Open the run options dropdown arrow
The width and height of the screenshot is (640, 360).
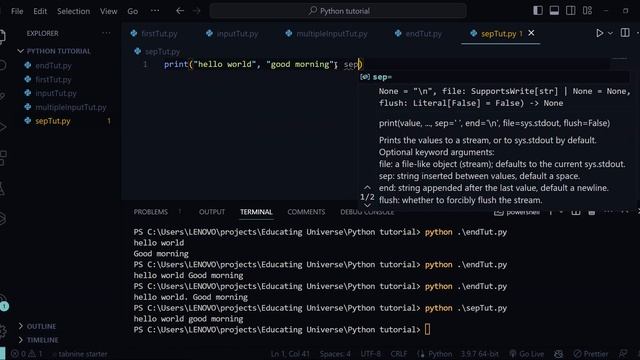tap(610, 33)
